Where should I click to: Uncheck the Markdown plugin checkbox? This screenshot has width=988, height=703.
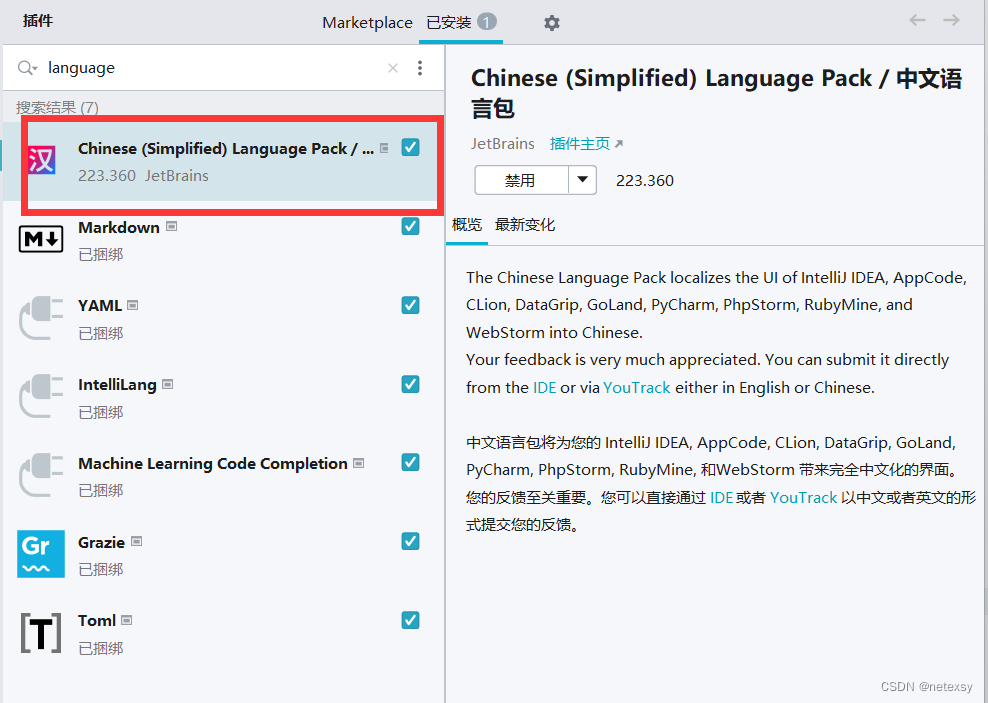click(410, 226)
